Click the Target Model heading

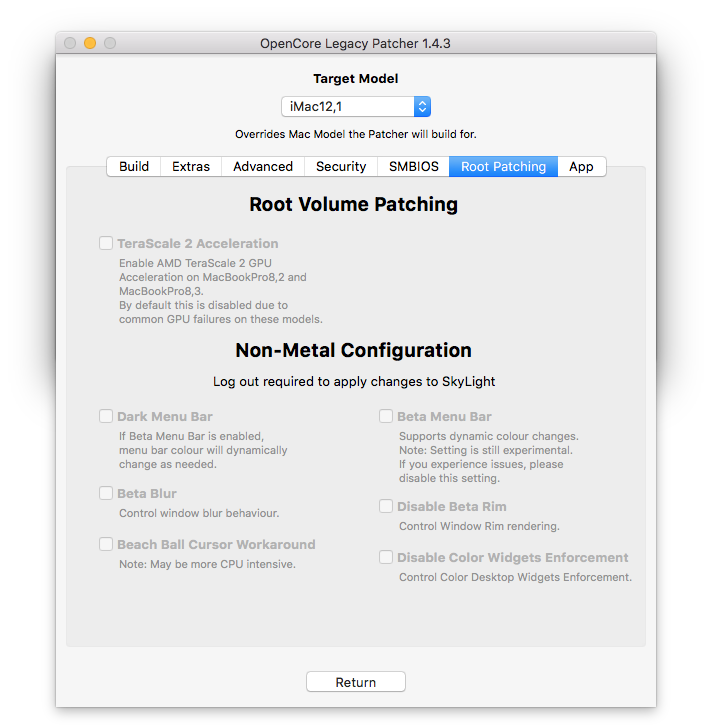pos(356,78)
